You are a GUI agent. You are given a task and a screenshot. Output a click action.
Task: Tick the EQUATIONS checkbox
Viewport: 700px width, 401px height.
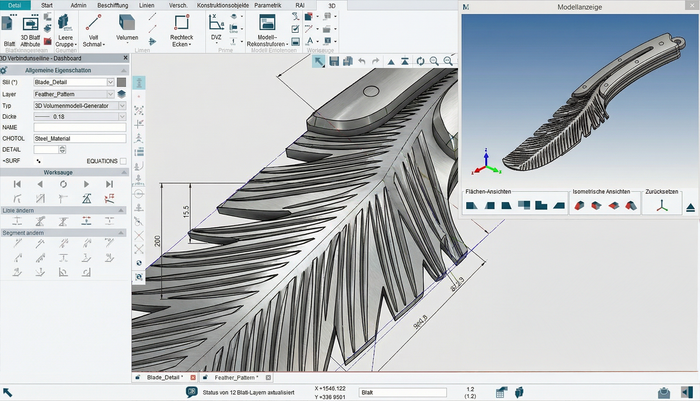(x=123, y=160)
